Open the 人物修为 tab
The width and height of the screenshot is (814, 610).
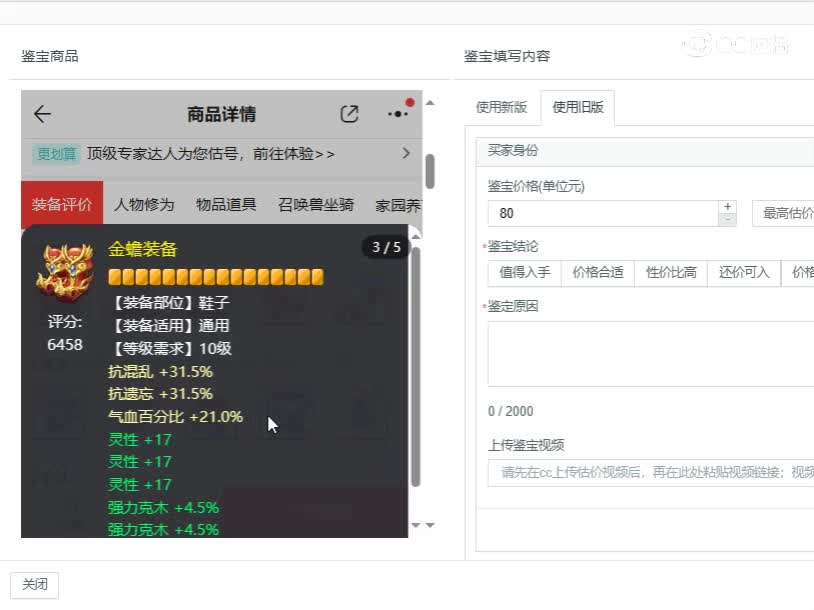[x=144, y=205]
